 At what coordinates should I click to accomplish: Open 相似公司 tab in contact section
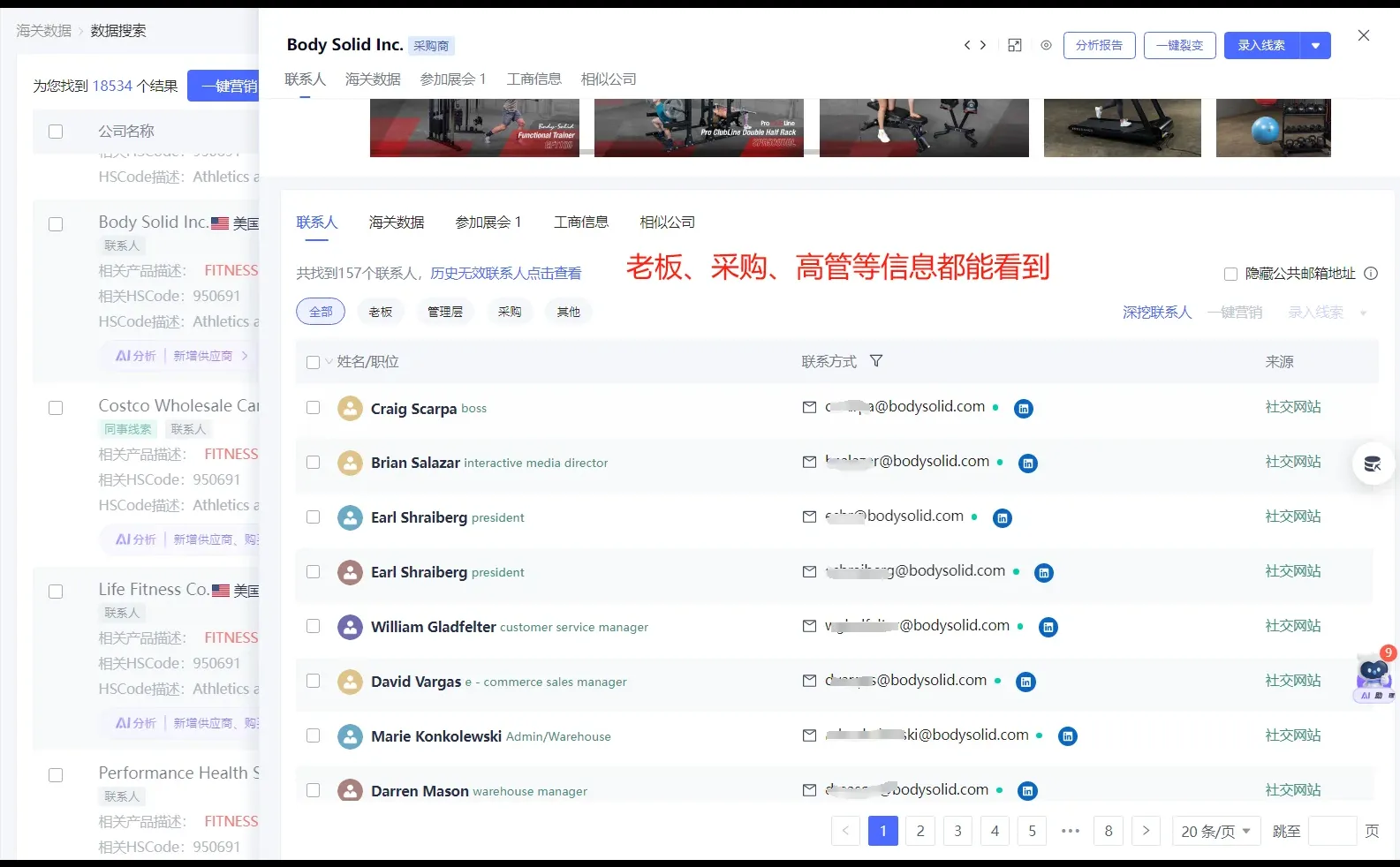click(668, 222)
